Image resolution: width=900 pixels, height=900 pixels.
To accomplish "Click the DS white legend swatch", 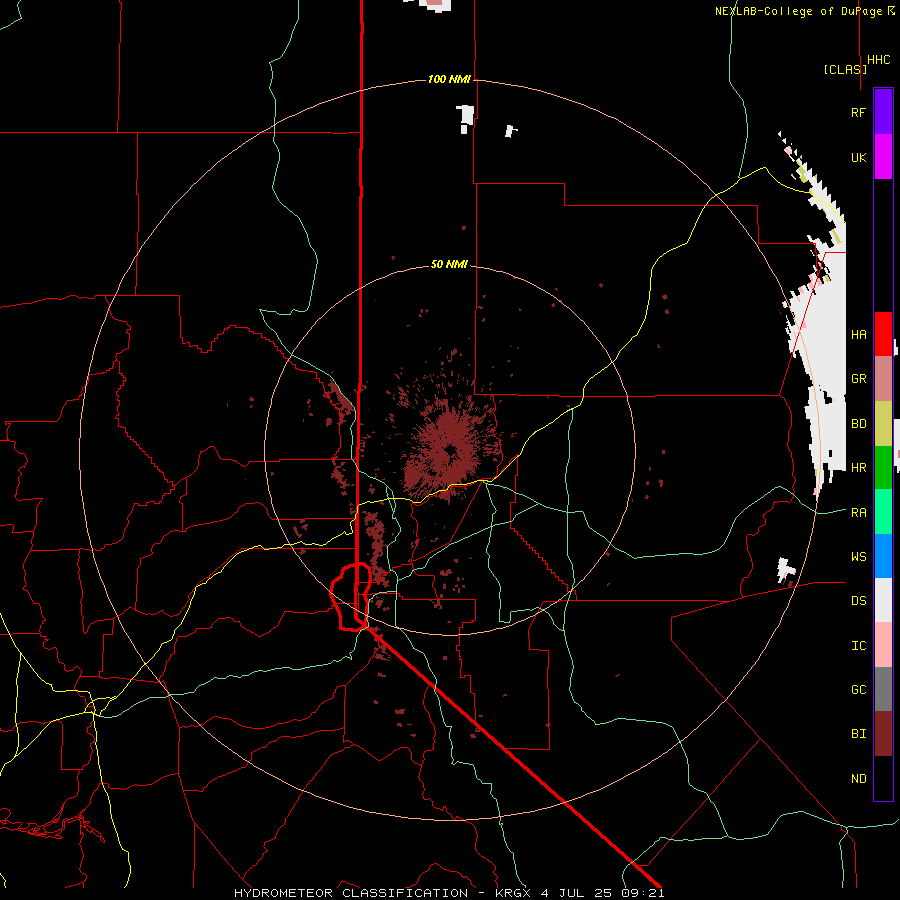I will [883, 600].
